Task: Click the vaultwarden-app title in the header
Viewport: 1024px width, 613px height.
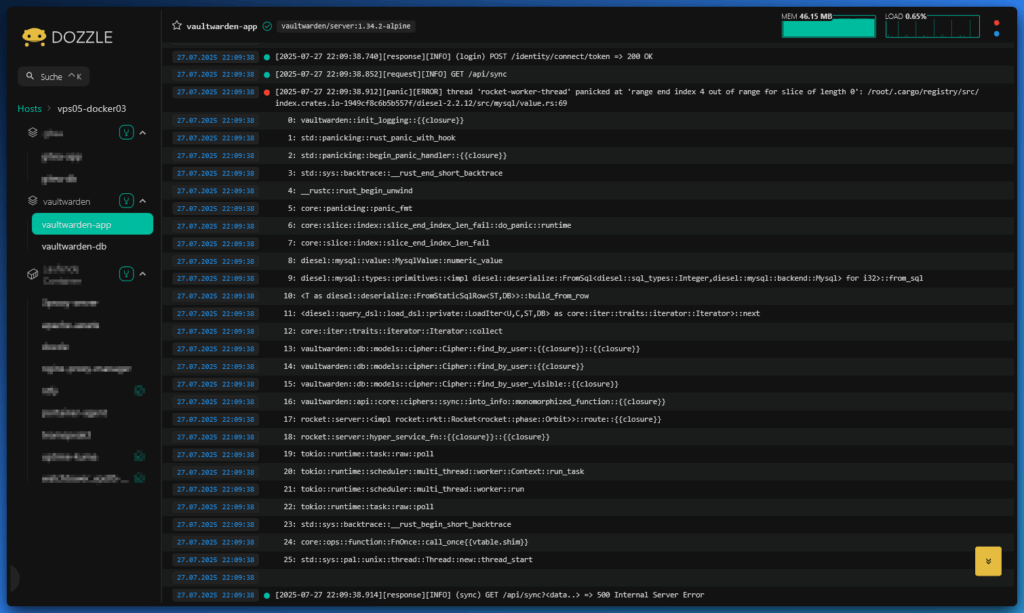Action: [221, 26]
